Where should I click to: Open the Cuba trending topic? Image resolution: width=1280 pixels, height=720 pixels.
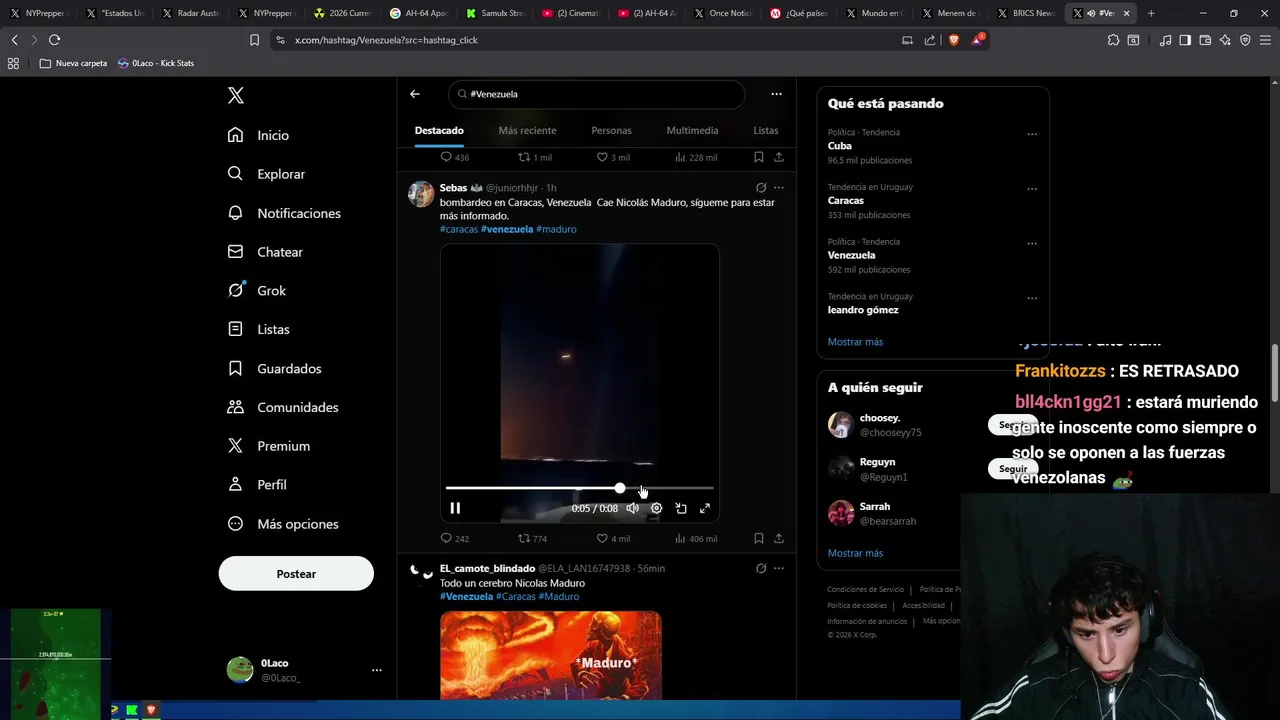pyautogui.click(x=840, y=146)
